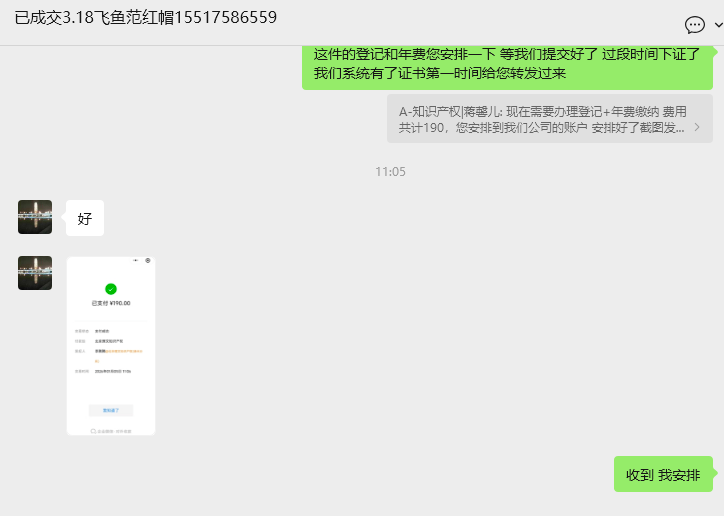
Task: Select the 收到 我安排 green message bubble
Action: [x=663, y=474]
